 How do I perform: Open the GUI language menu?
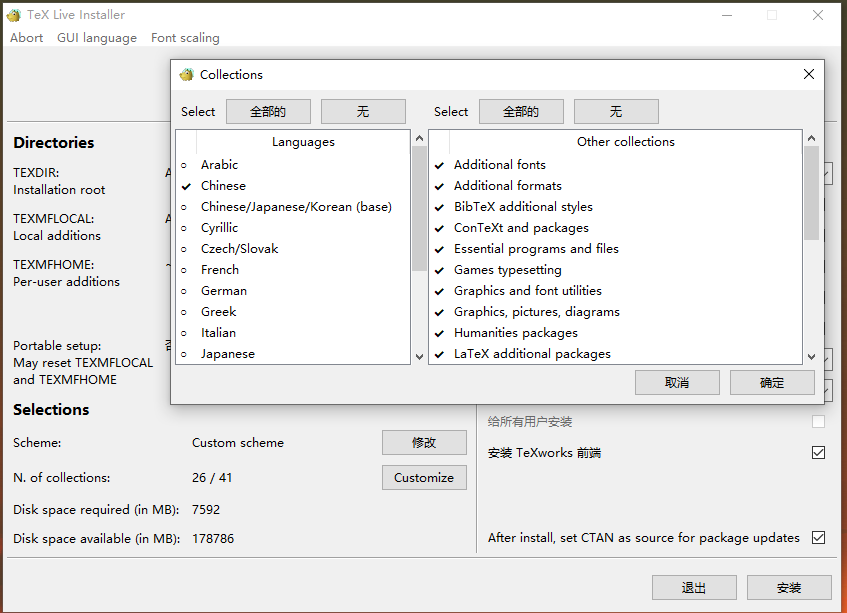(x=97, y=38)
